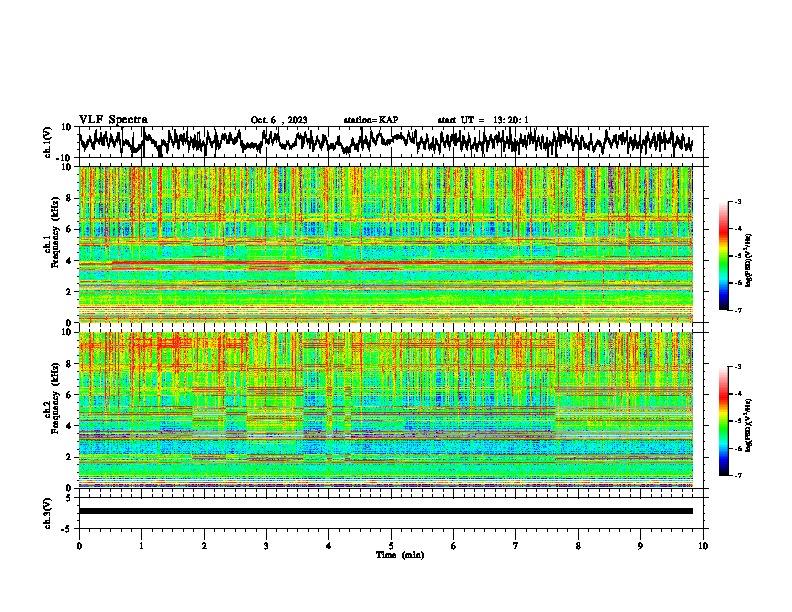Click the black bar in ch.3 panel

click(x=386, y=511)
